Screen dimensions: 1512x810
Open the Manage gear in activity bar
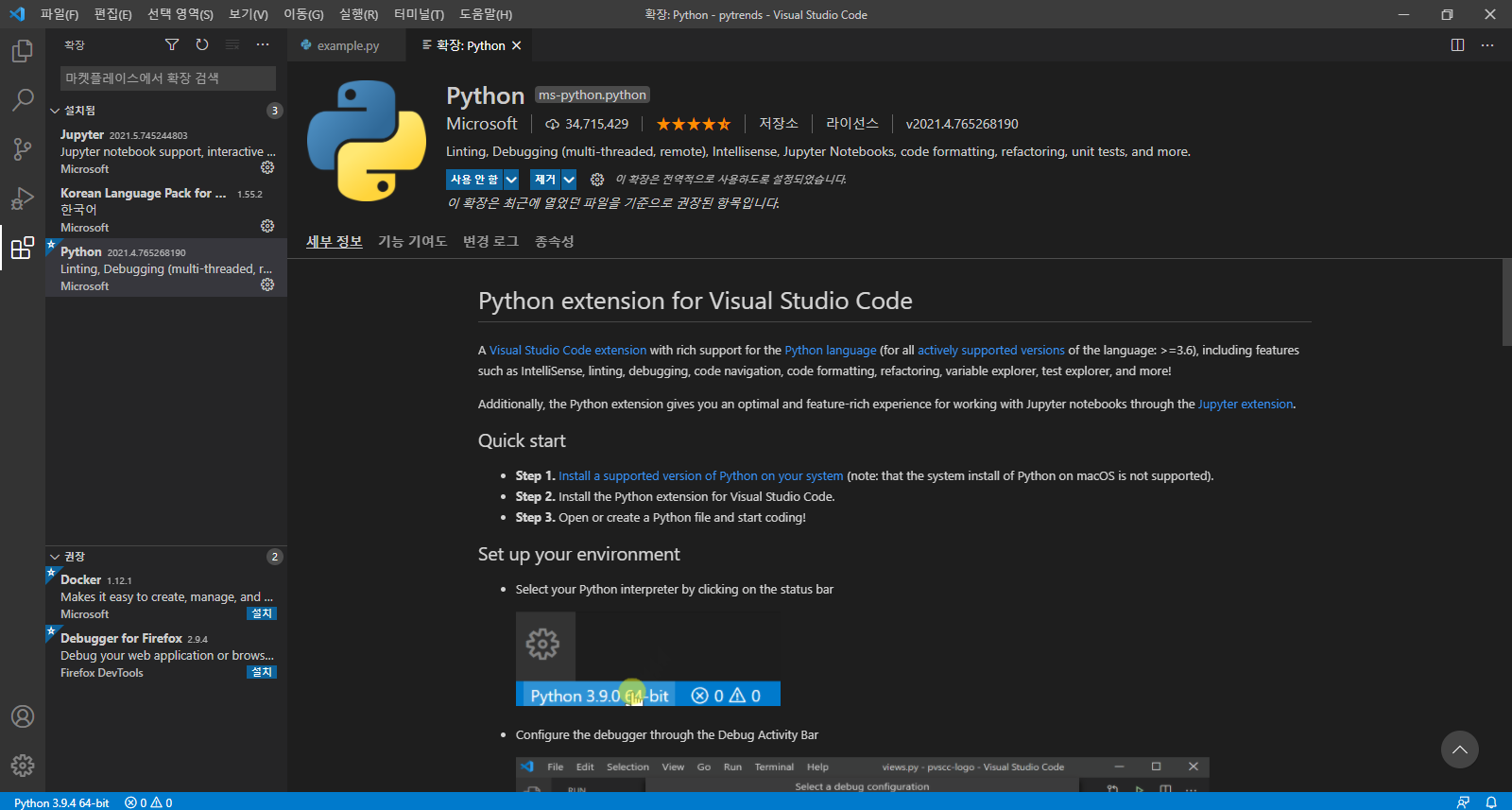point(23,766)
